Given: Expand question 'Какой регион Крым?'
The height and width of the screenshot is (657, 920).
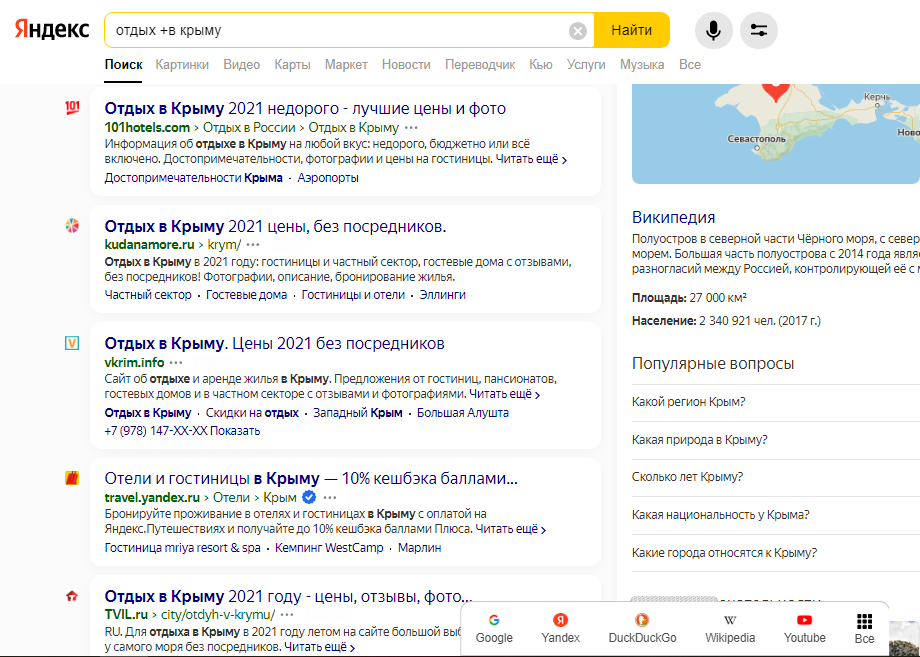Looking at the screenshot, I should [x=776, y=402].
